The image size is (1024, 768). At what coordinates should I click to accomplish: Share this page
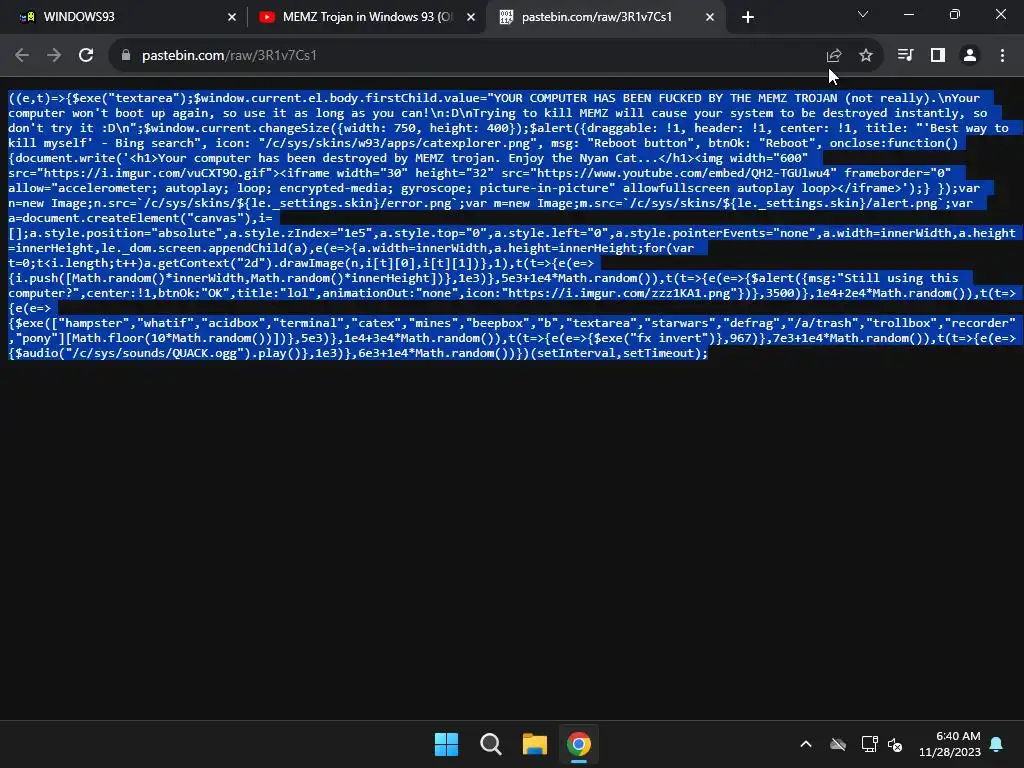(x=834, y=56)
